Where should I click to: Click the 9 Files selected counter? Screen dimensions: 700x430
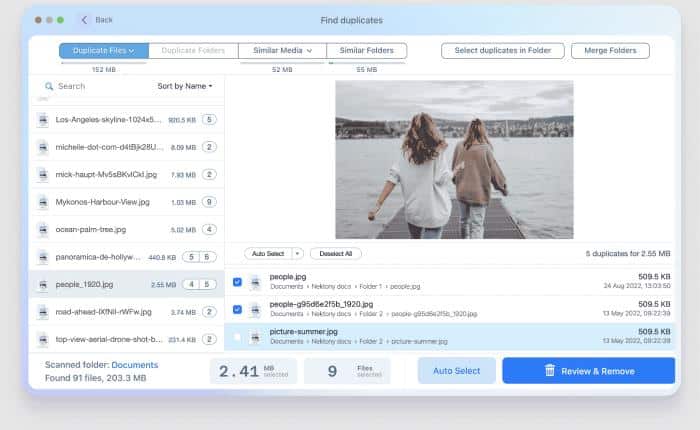click(347, 371)
